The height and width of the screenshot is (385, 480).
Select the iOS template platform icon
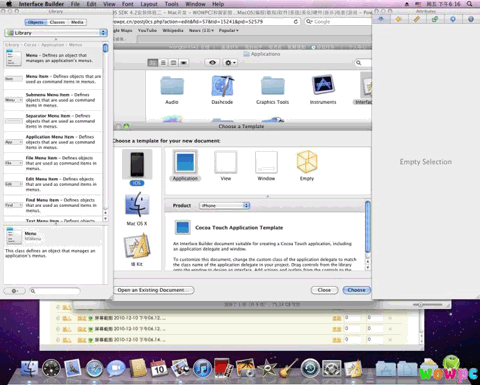[x=137, y=165]
